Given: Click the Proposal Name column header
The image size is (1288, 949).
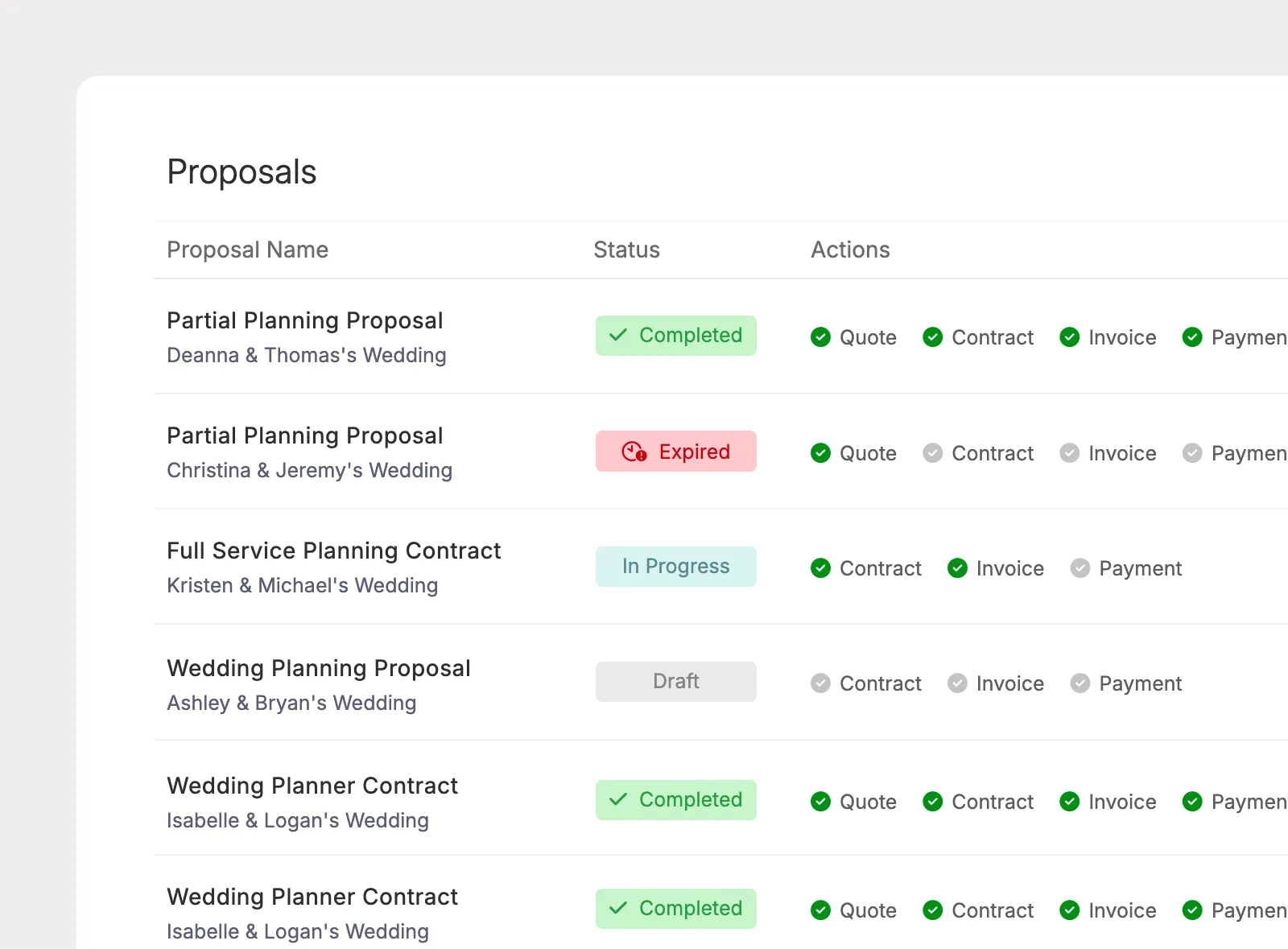Looking at the screenshot, I should [x=248, y=250].
